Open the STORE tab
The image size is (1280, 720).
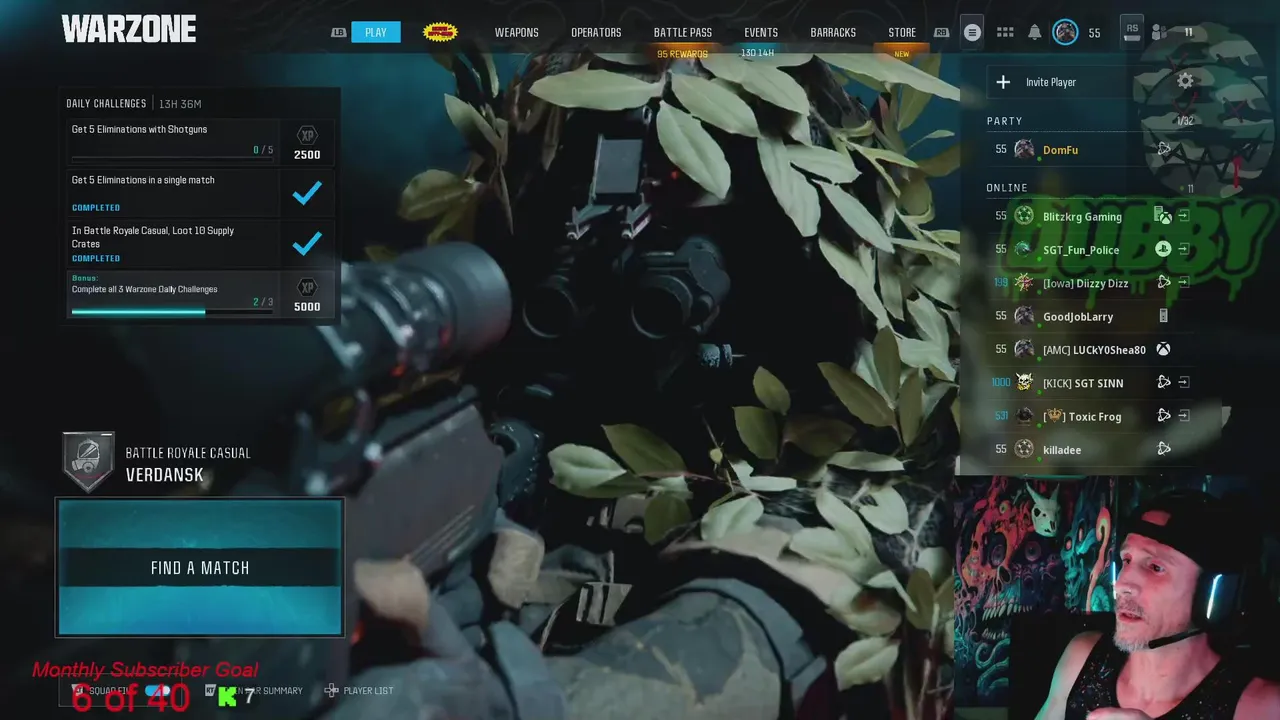[x=902, y=33]
